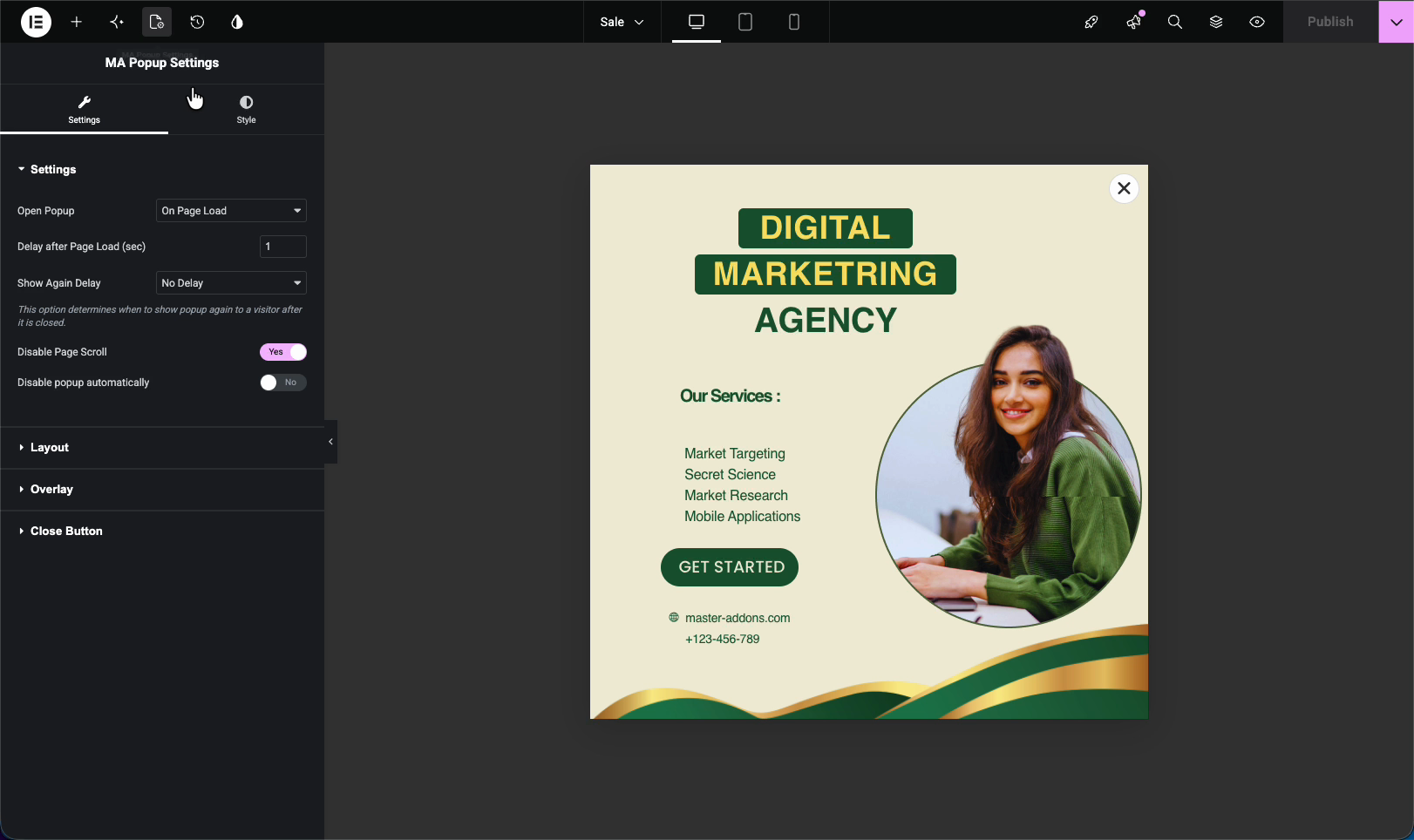This screenshot has width=1414, height=840.
Task: Open the Finder search magnifier icon
Action: click(x=1175, y=22)
